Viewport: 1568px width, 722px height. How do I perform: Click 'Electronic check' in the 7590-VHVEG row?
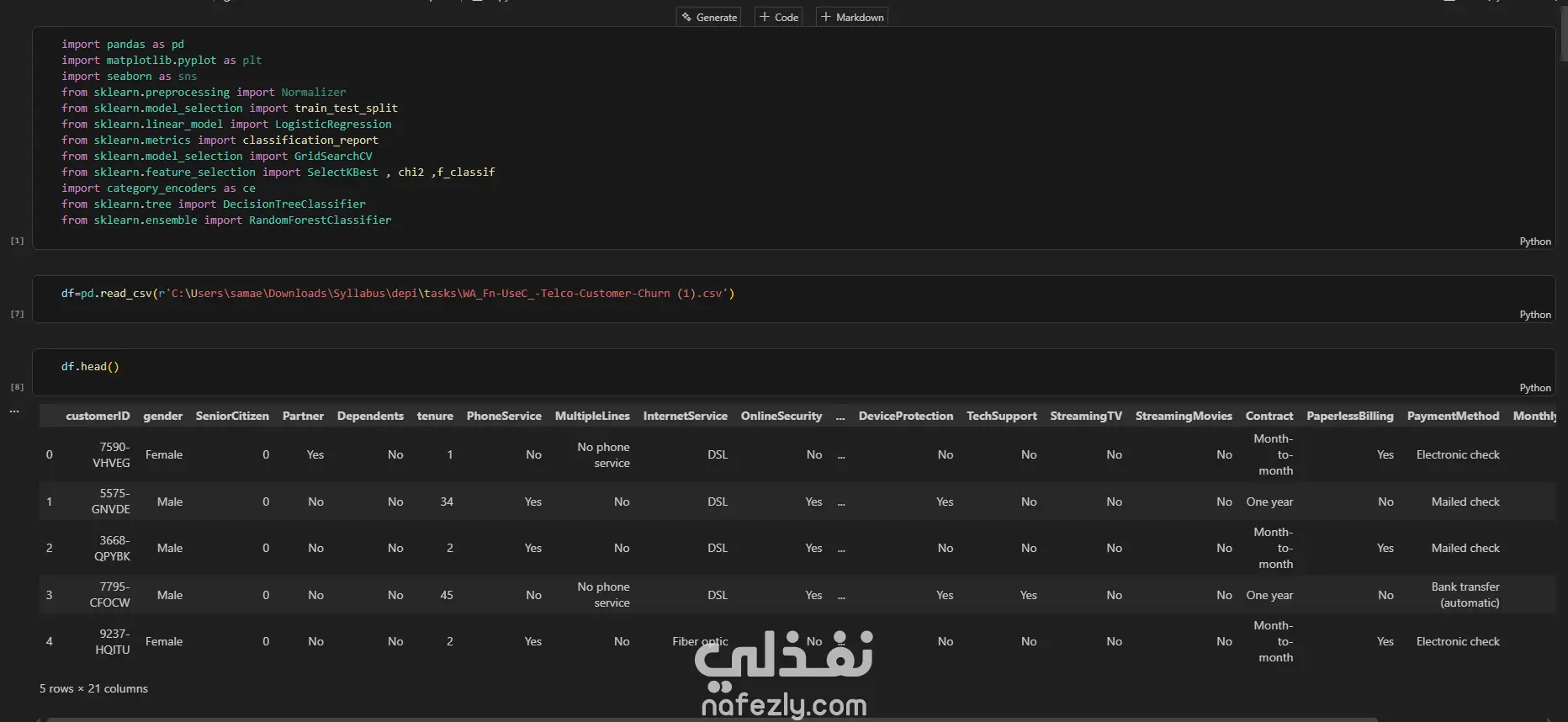1458,455
